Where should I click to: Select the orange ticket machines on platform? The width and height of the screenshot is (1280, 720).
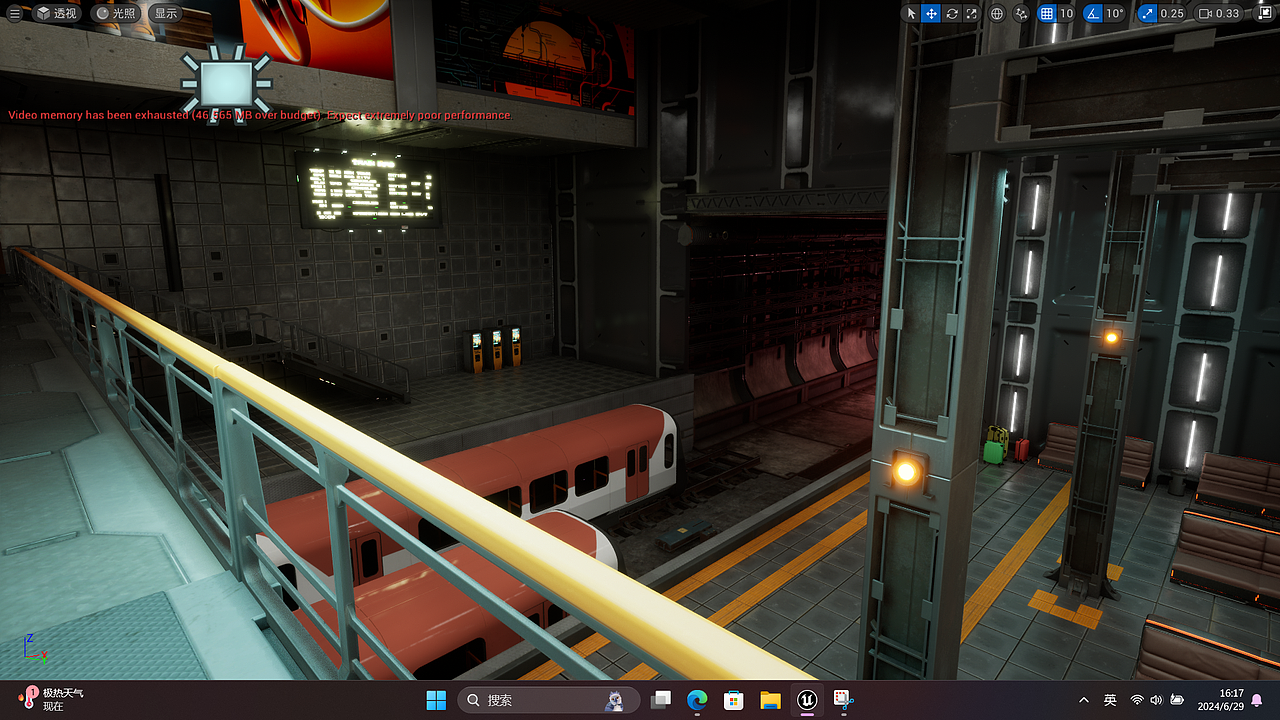point(497,348)
